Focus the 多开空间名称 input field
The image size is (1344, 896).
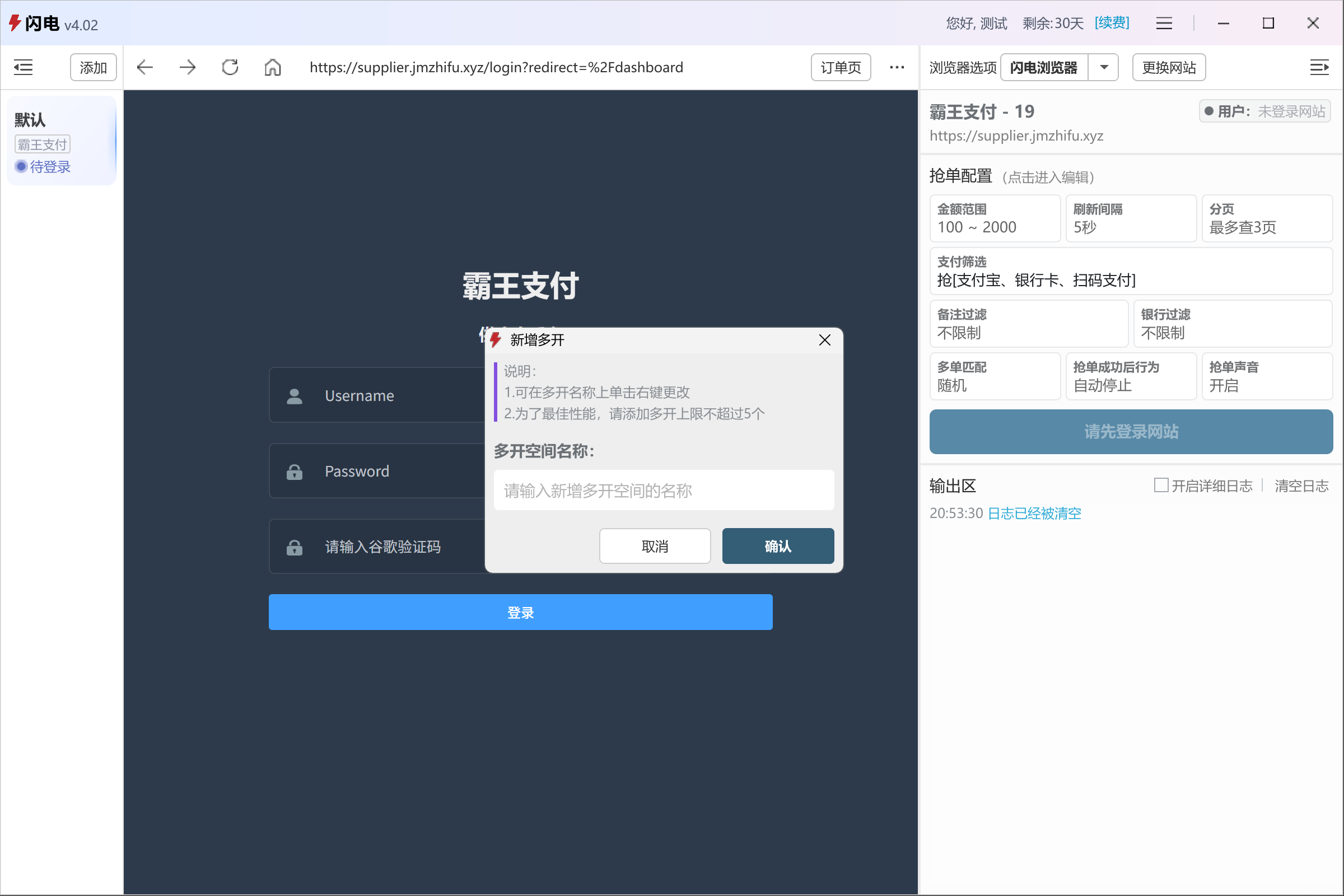pos(664,491)
